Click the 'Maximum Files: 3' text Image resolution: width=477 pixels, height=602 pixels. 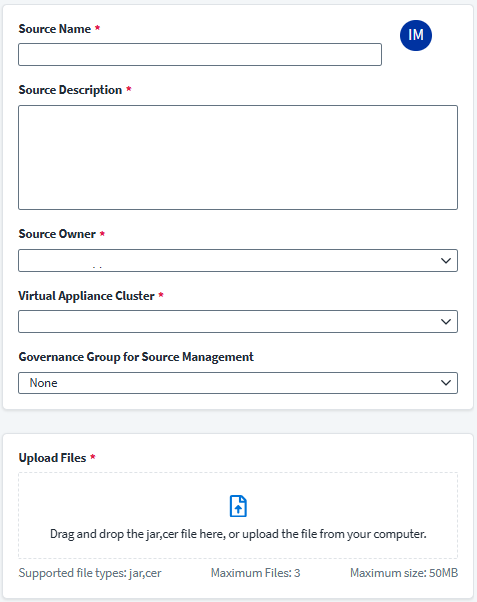click(x=255, y=573)
